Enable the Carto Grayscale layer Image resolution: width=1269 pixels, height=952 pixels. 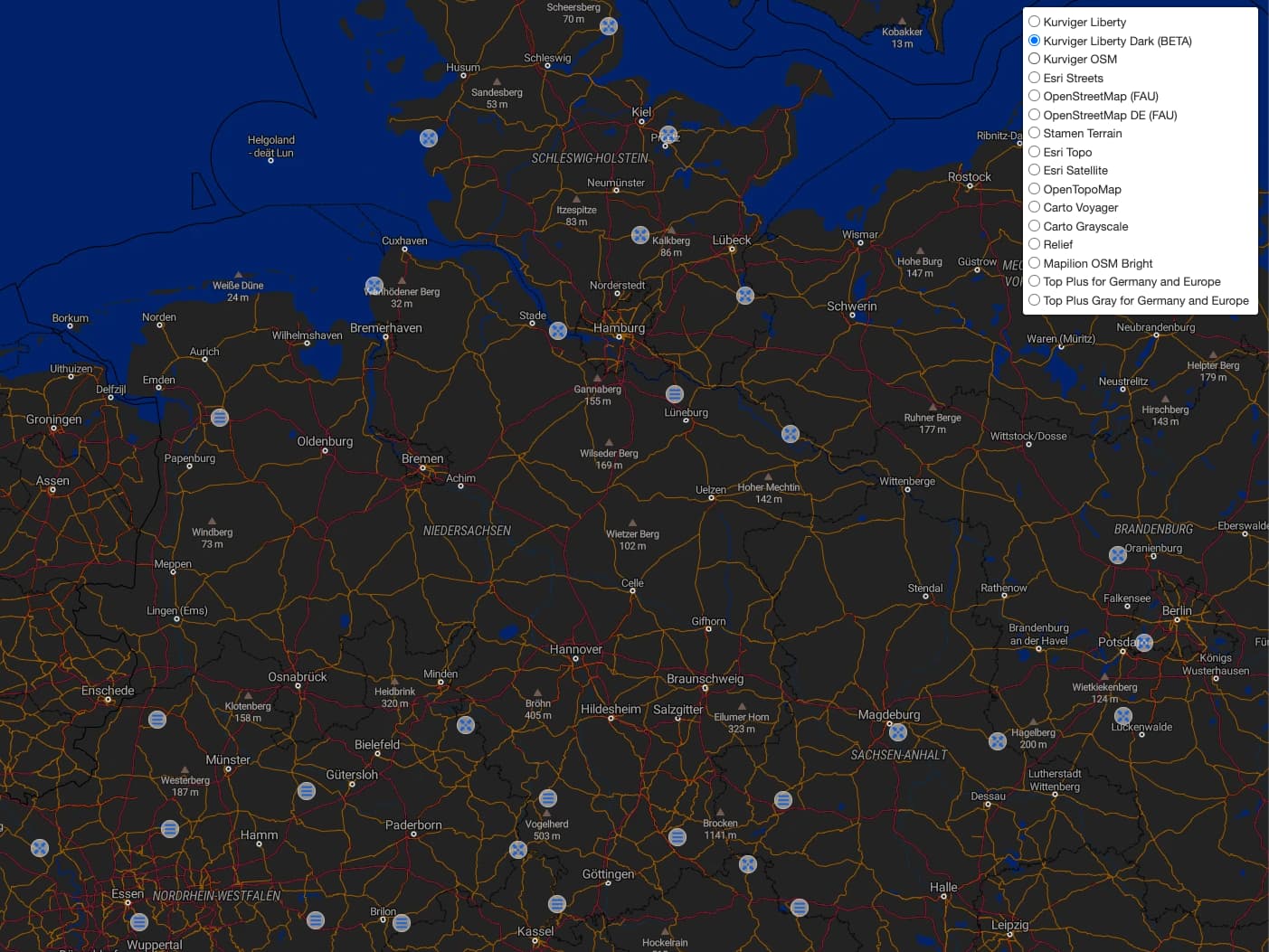[1034, 226]
